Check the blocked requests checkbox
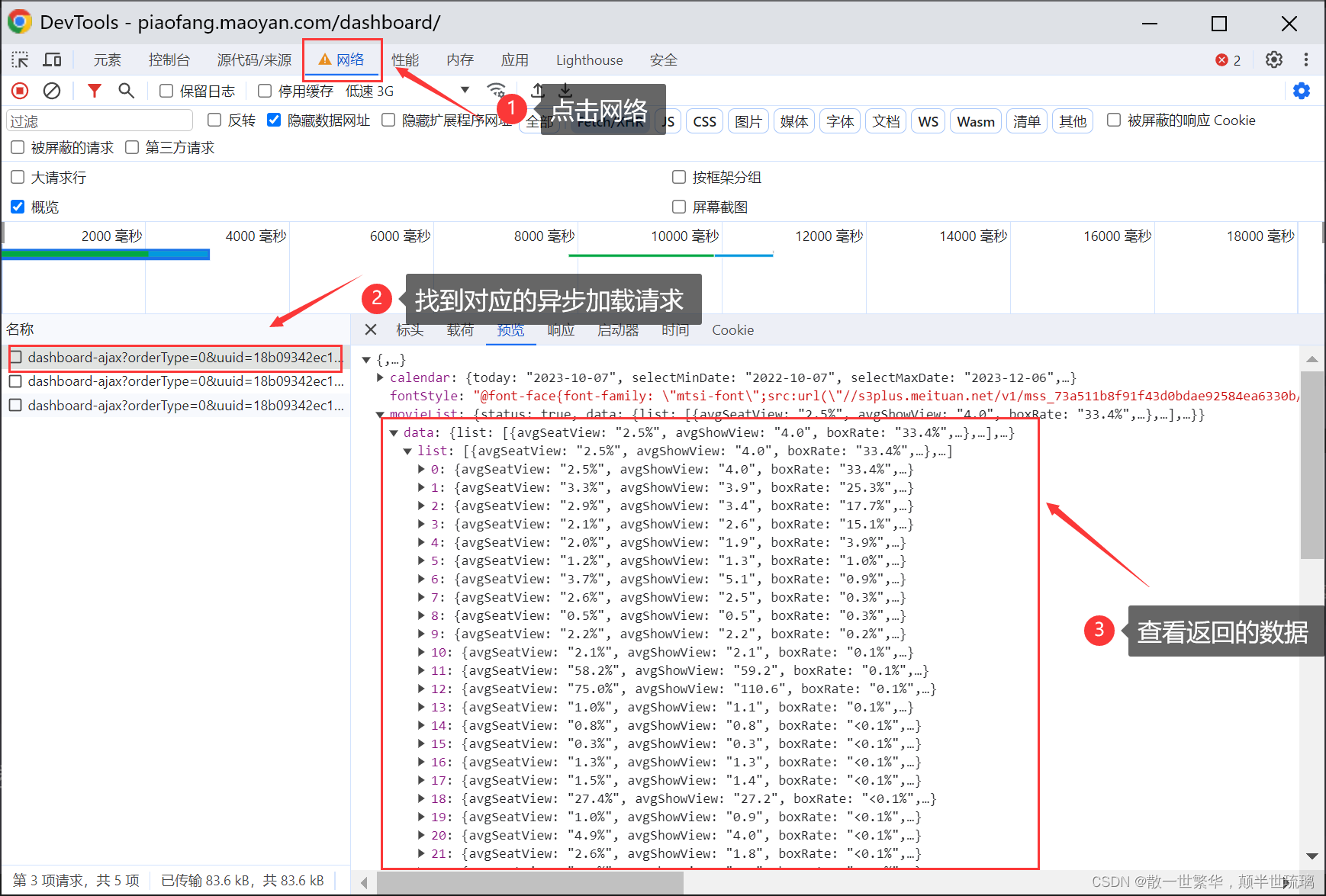The width and height of the screenshot is (1326, 896). point(18,147)
